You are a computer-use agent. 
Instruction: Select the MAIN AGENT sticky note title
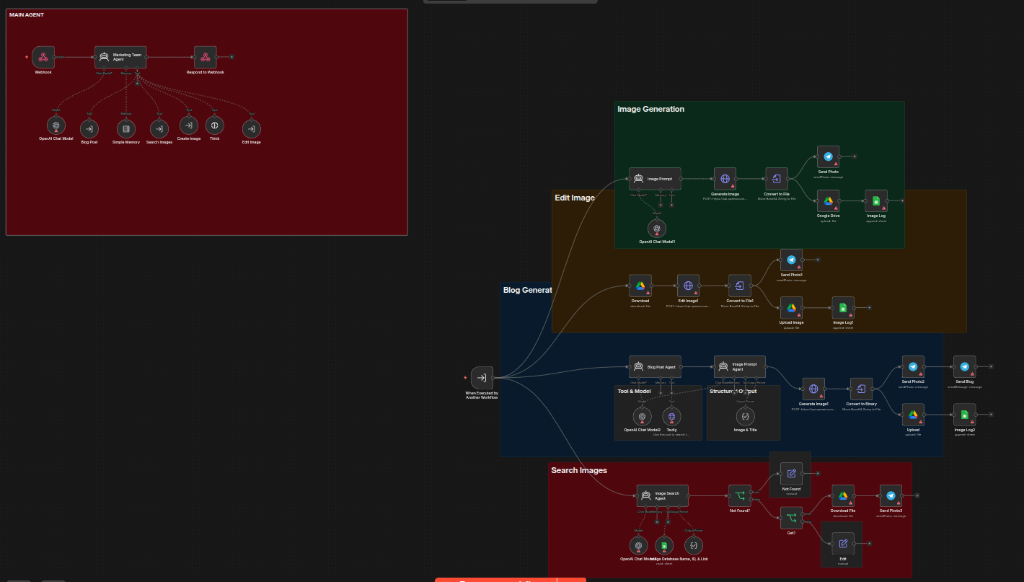[x=27, y=14]
